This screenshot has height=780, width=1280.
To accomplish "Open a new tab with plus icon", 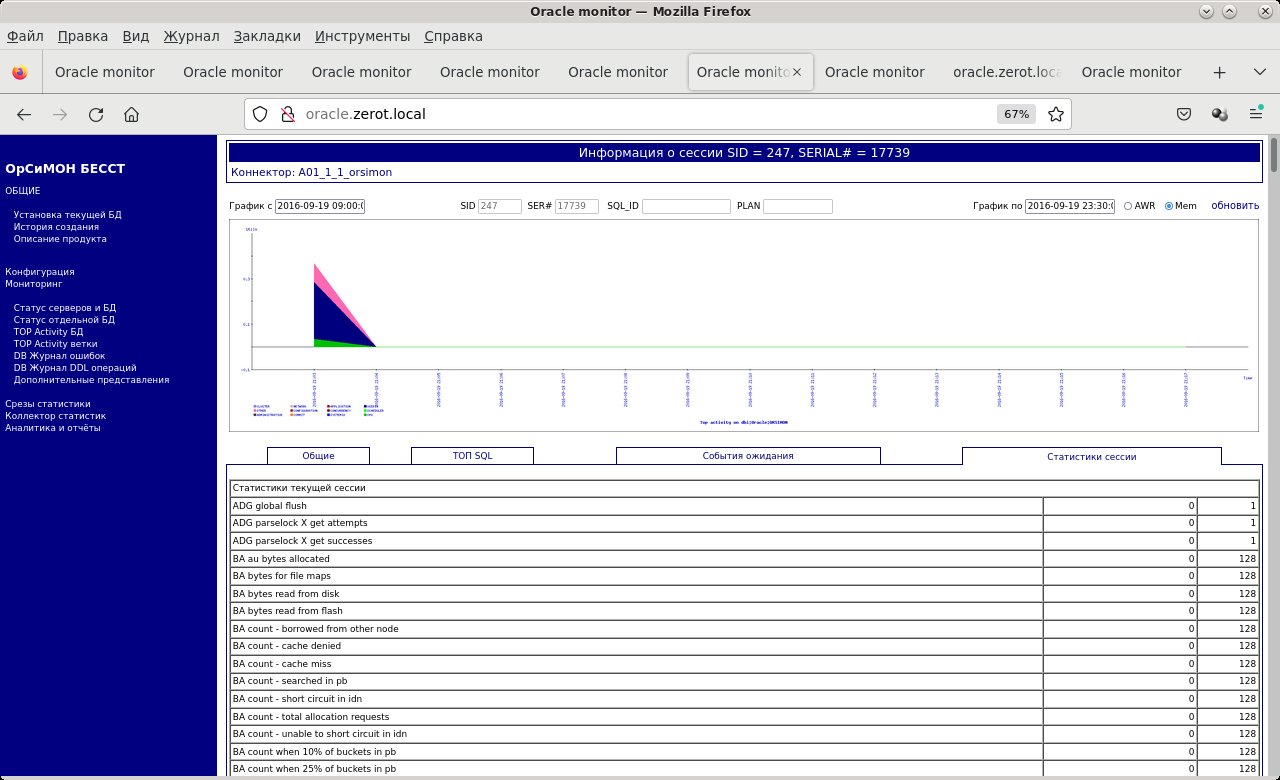I will click(x=1219, y=72).
